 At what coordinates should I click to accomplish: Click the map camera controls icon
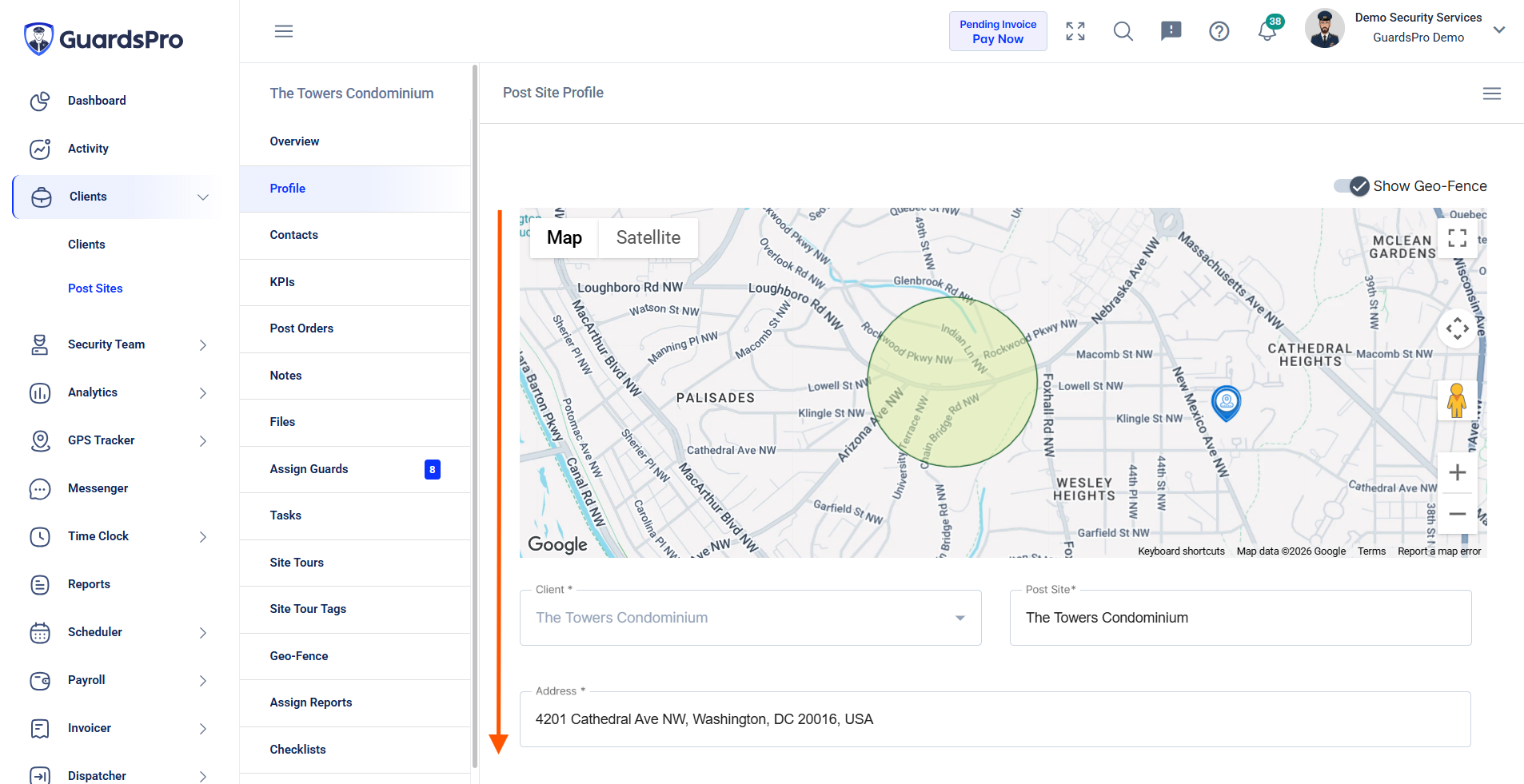pos(1458,328)
